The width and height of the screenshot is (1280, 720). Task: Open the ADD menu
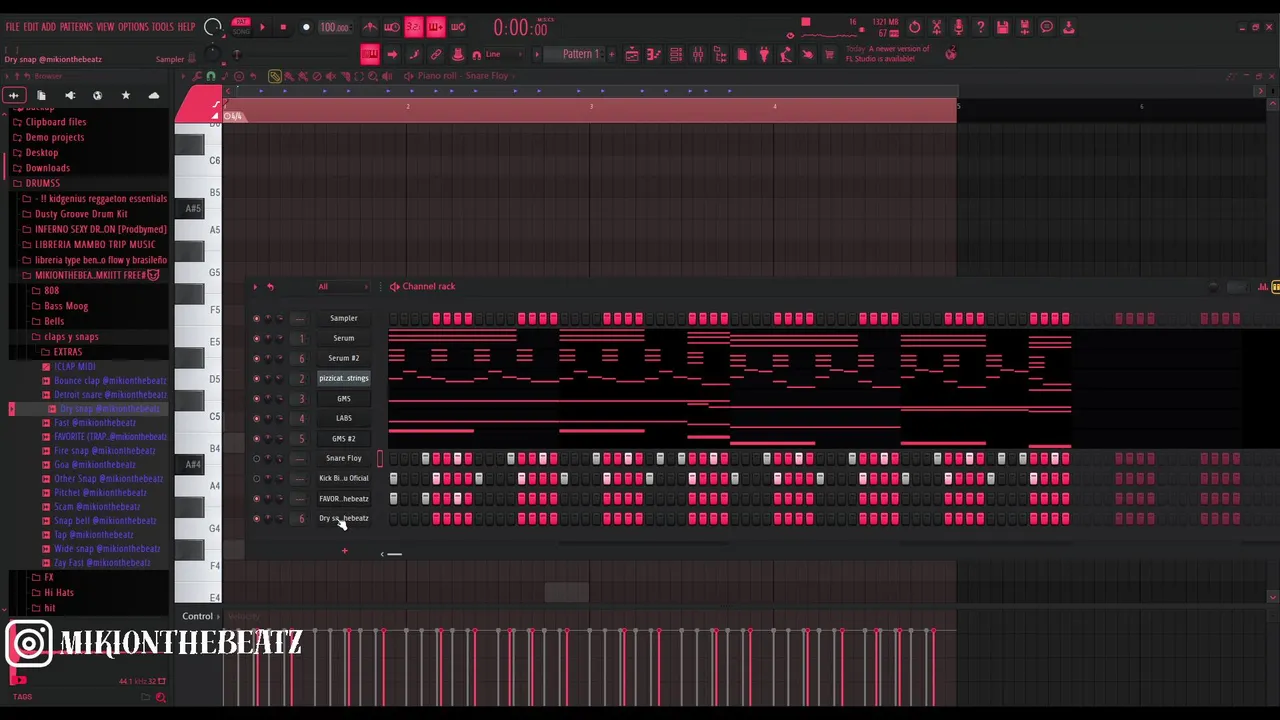49,27
